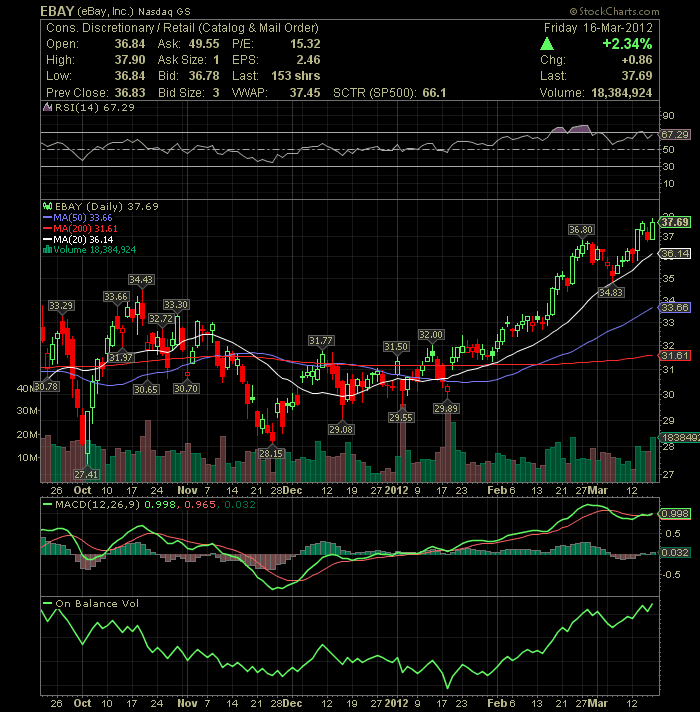The image size is (700, 712).
Task: Click the High value 37.90
Action: (130, 60)
